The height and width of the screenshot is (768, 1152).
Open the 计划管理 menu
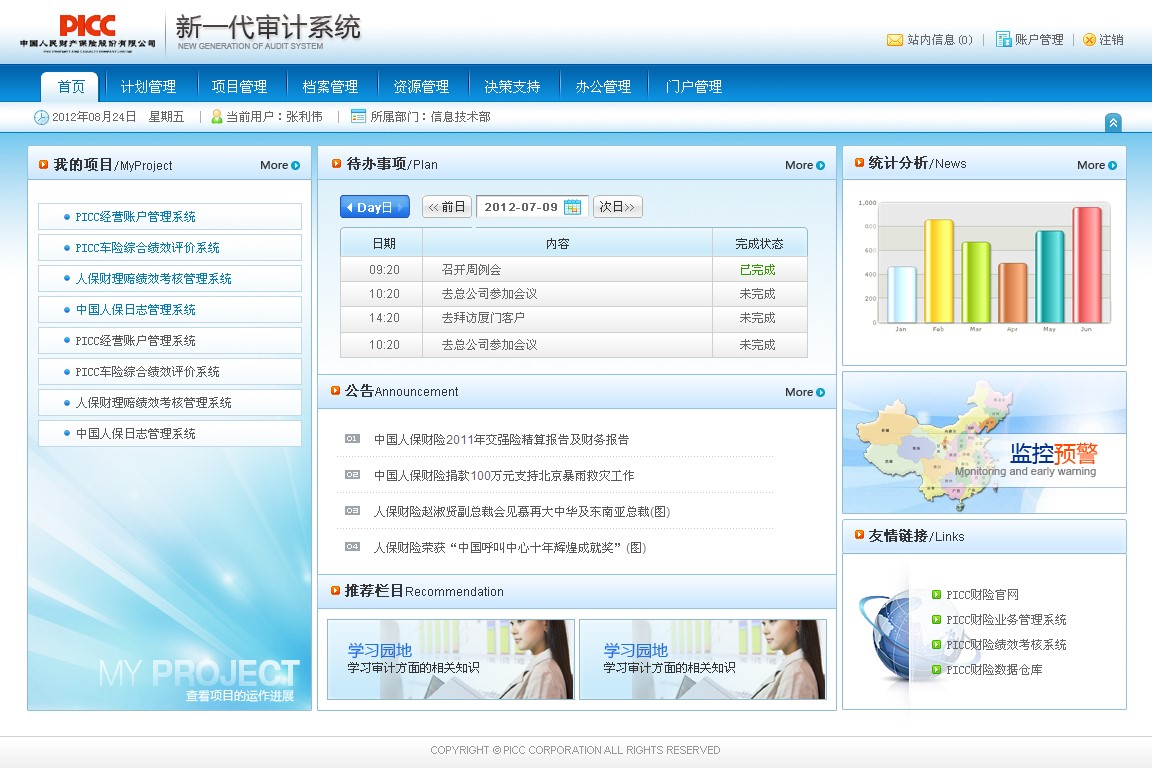[x=148, y=87]
